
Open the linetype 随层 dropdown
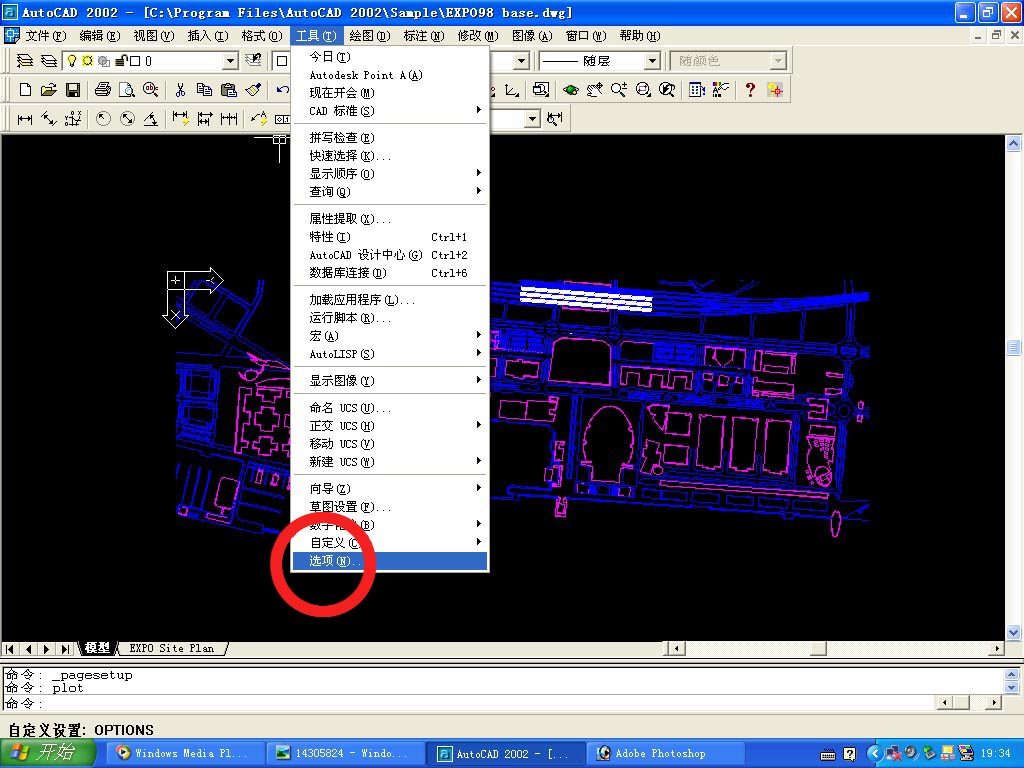click(x=652, y=61)
